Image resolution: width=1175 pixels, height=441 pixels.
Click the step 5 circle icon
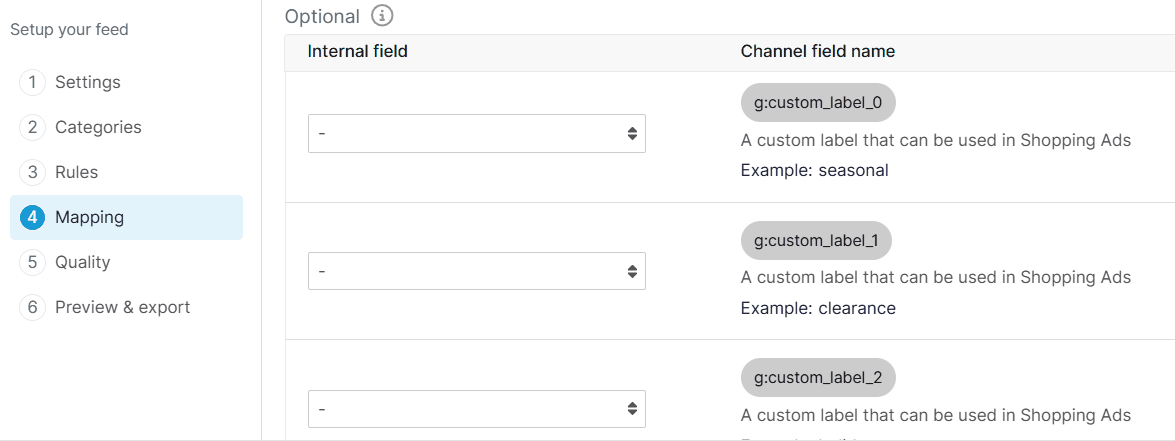pos(32,262)
